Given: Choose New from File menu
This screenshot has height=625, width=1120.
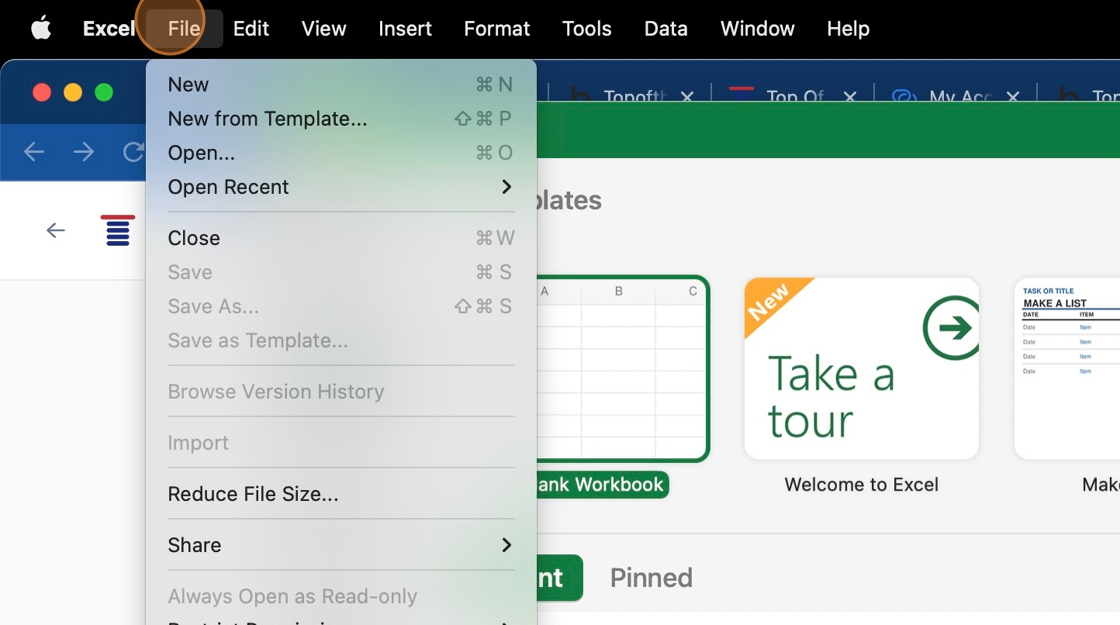Looking at the screenshot, I should pos(341,84).
